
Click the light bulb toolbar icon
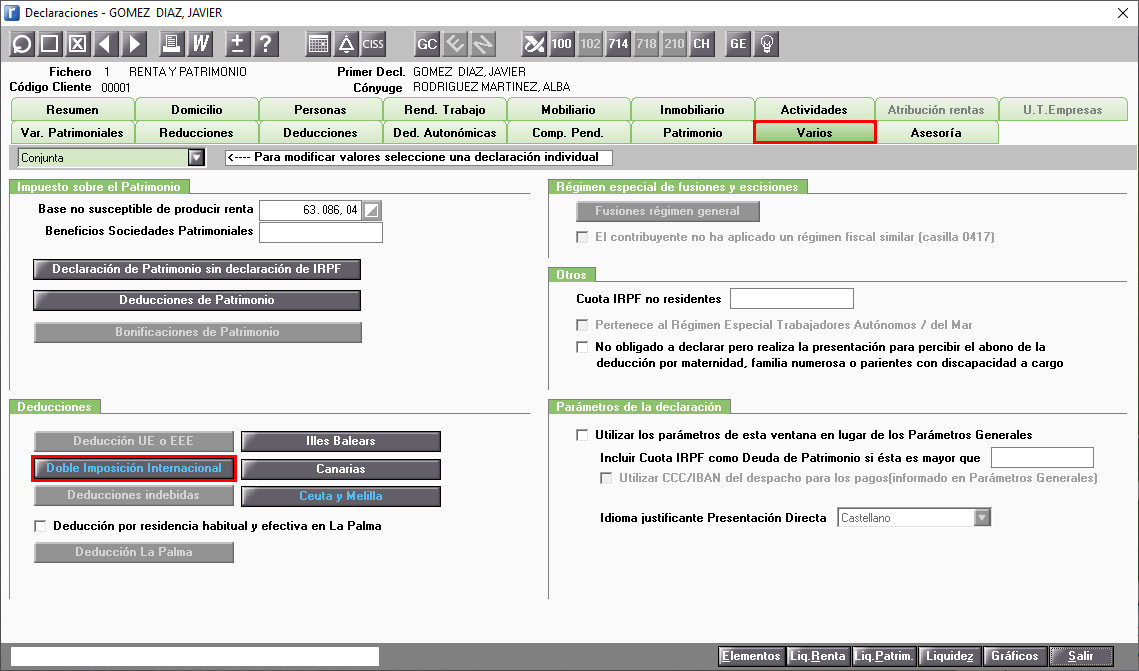[x=766, y=44]
